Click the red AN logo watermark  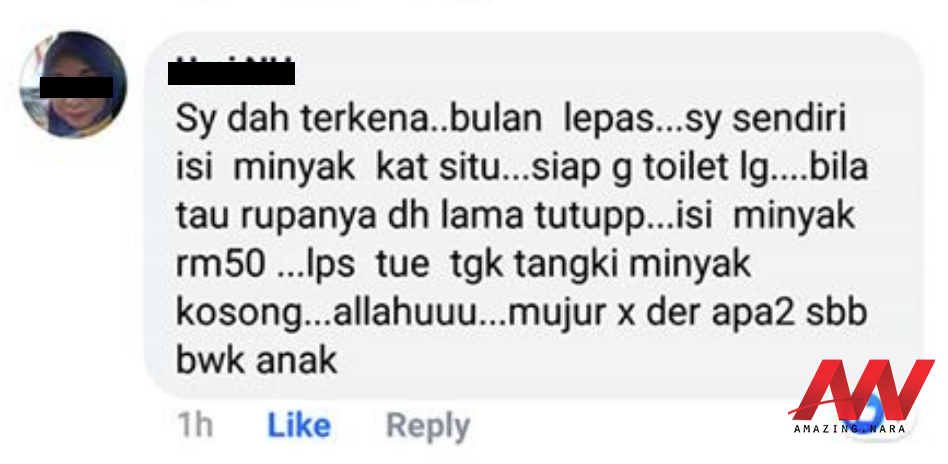861,390
